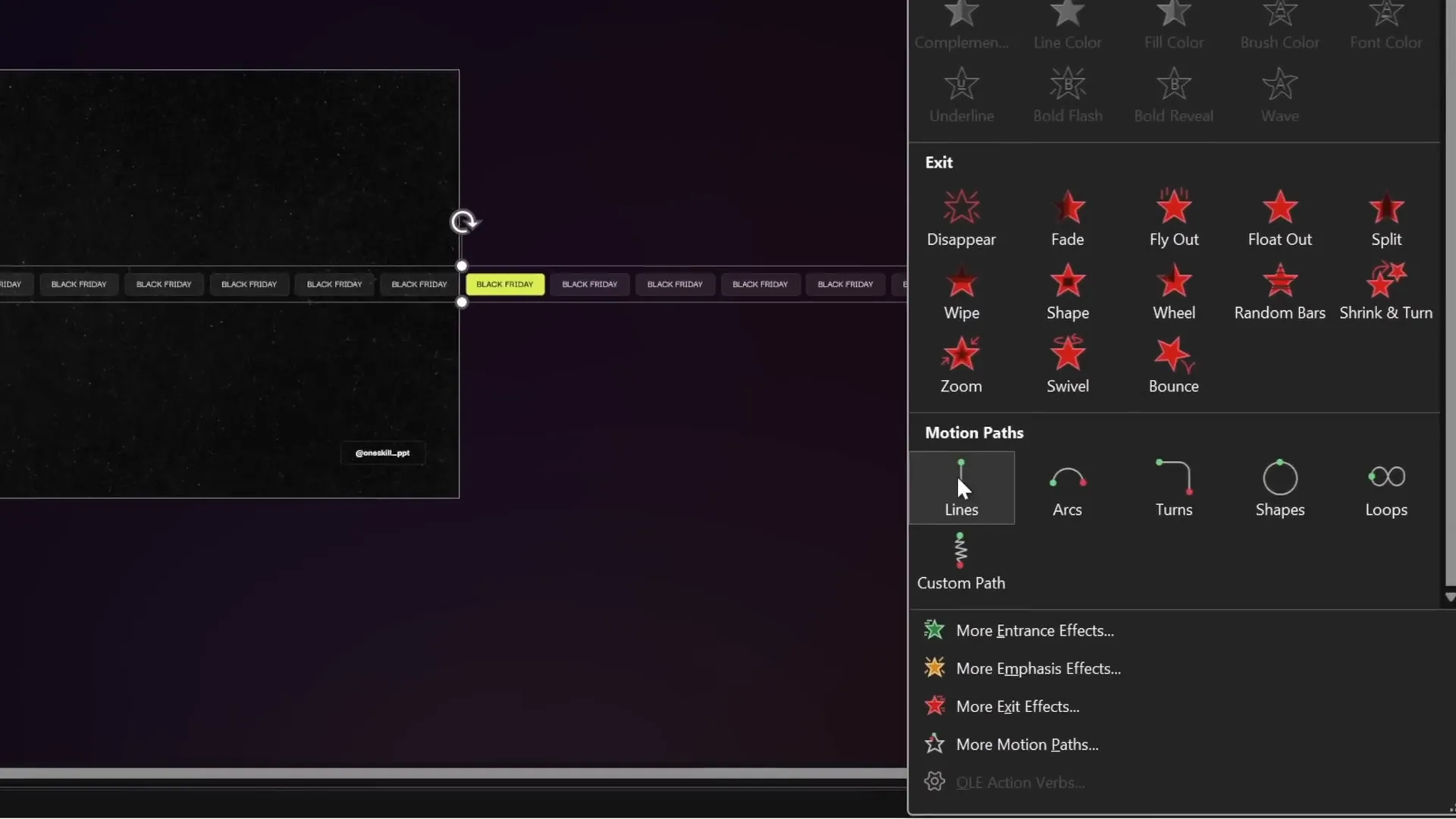Click the greyed Bold Flash emphasis effect
Image resolution: width=1456 pixels, height=819 pixels.
[x=1067, y=96]
